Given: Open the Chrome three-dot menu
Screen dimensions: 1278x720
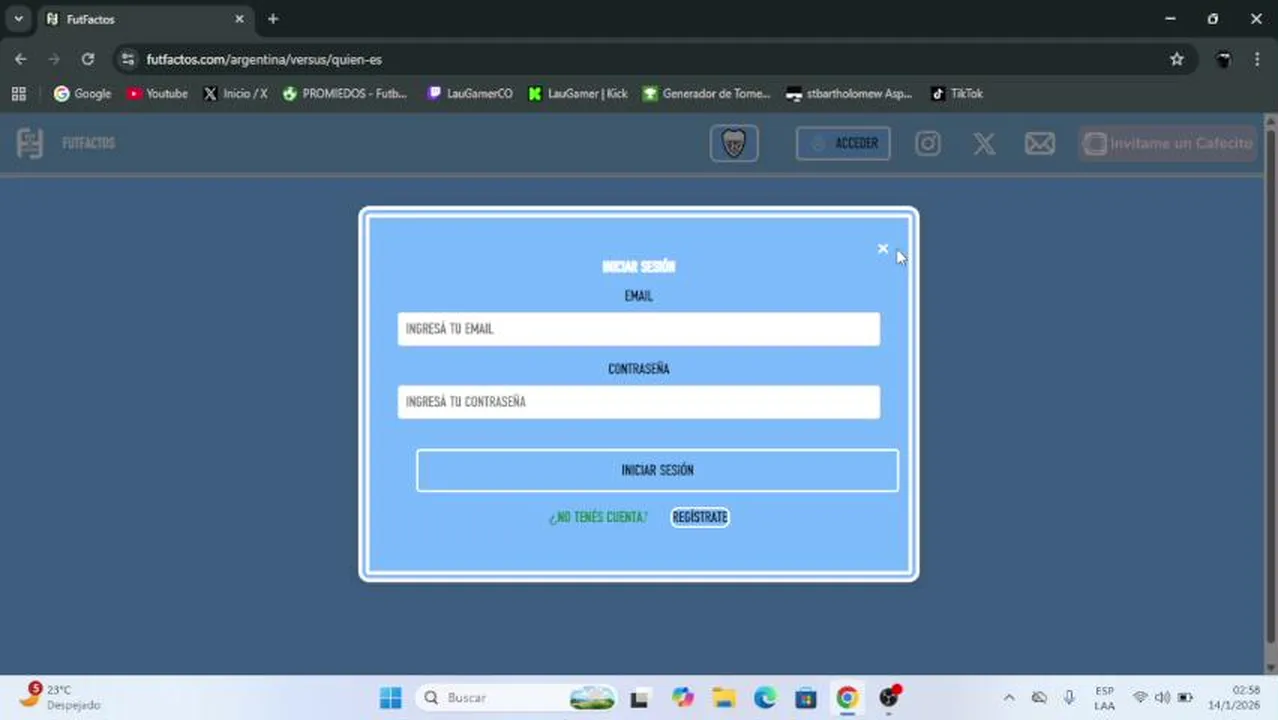Looking at the screenshot, I should click(1257, 59).
